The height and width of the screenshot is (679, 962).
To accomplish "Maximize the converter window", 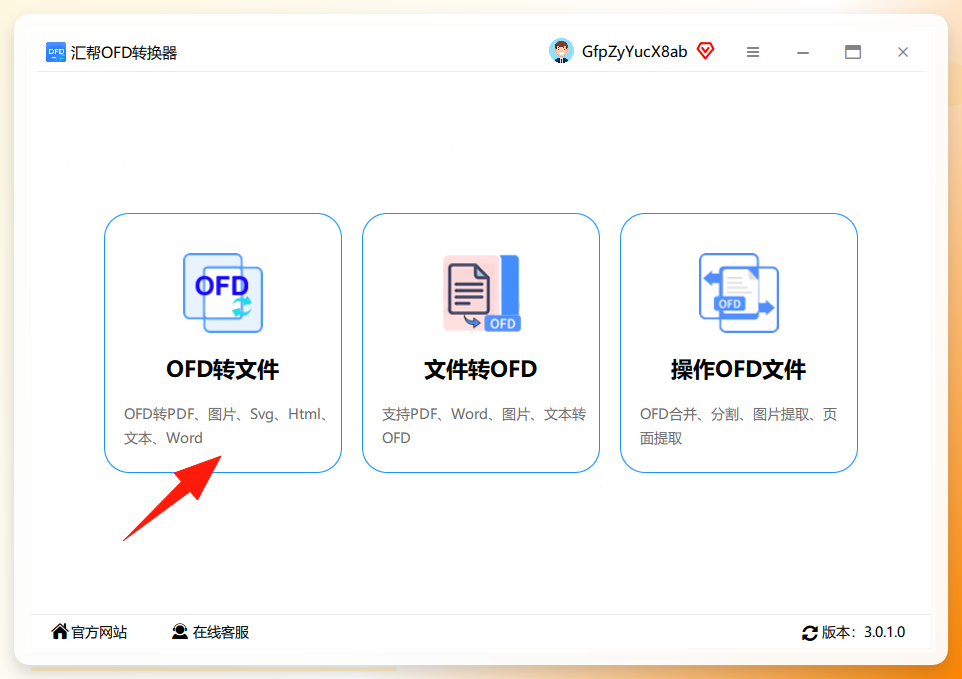I will pos(853,52).
